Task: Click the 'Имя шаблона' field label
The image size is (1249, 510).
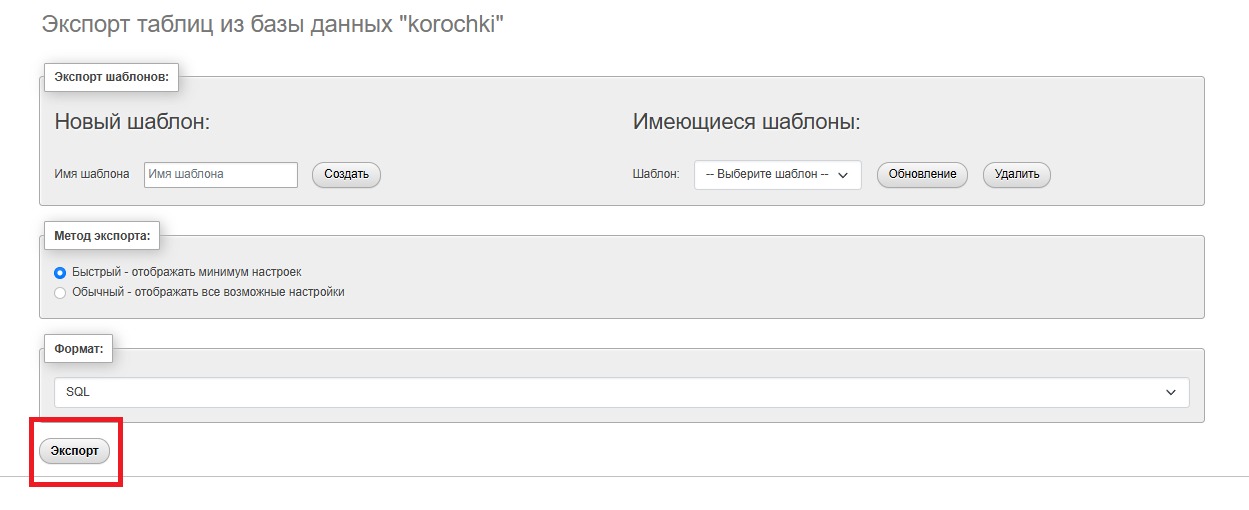Action: (92, 174)
